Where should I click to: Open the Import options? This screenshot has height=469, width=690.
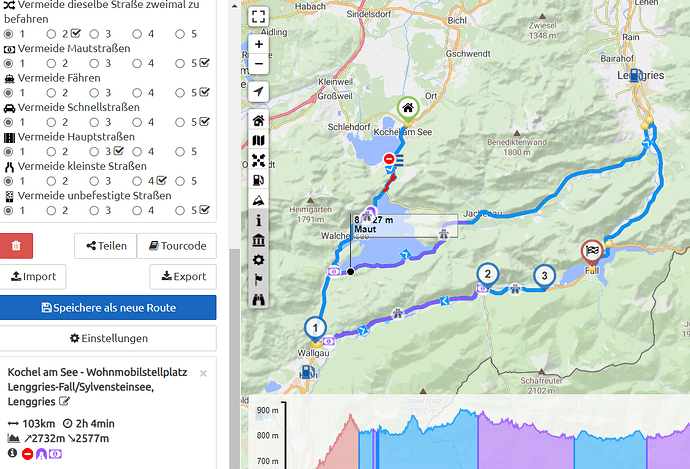tap(33, 277)
